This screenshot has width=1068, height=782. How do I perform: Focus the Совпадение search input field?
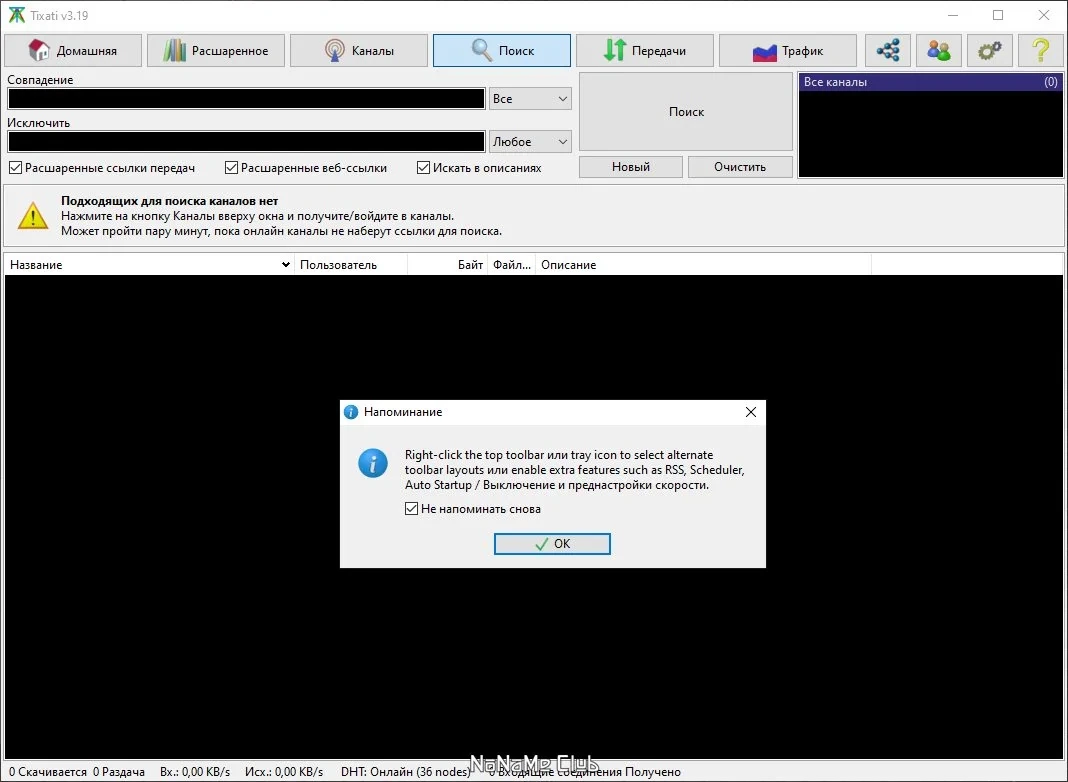click(x=247, y=99)
